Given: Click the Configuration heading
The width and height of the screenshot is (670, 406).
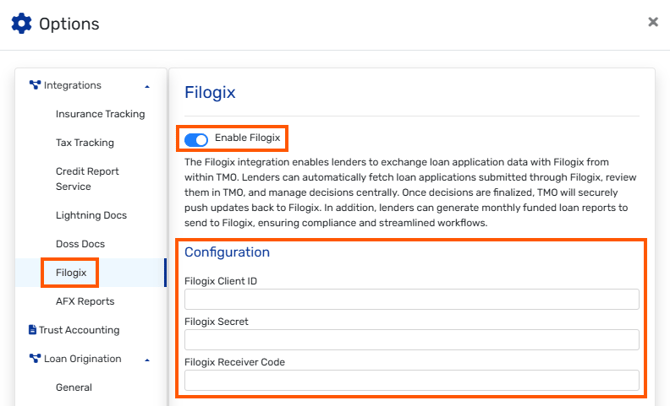Looking at the screenshot, I should click(227, 252).
